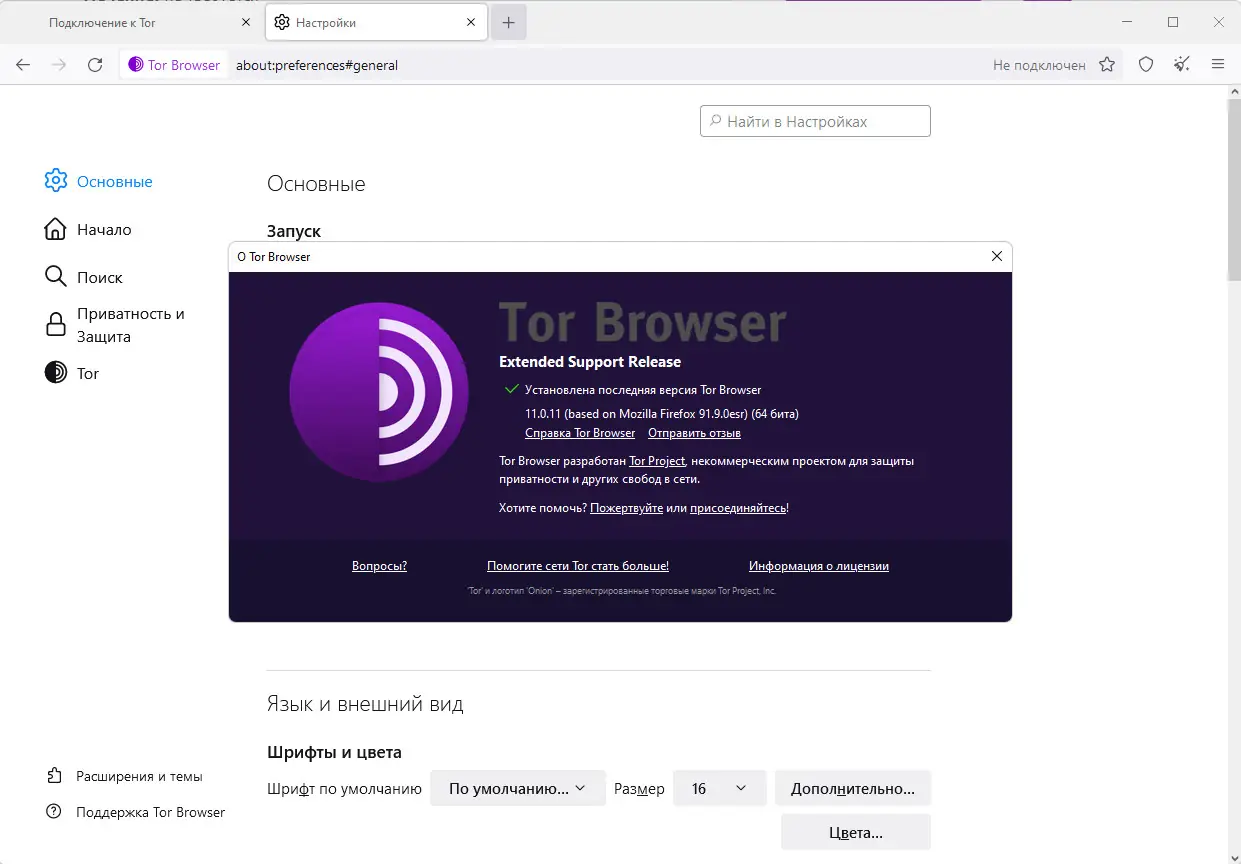Open the Вопросы? link
1241x864 pixels.
click(379, 566)
